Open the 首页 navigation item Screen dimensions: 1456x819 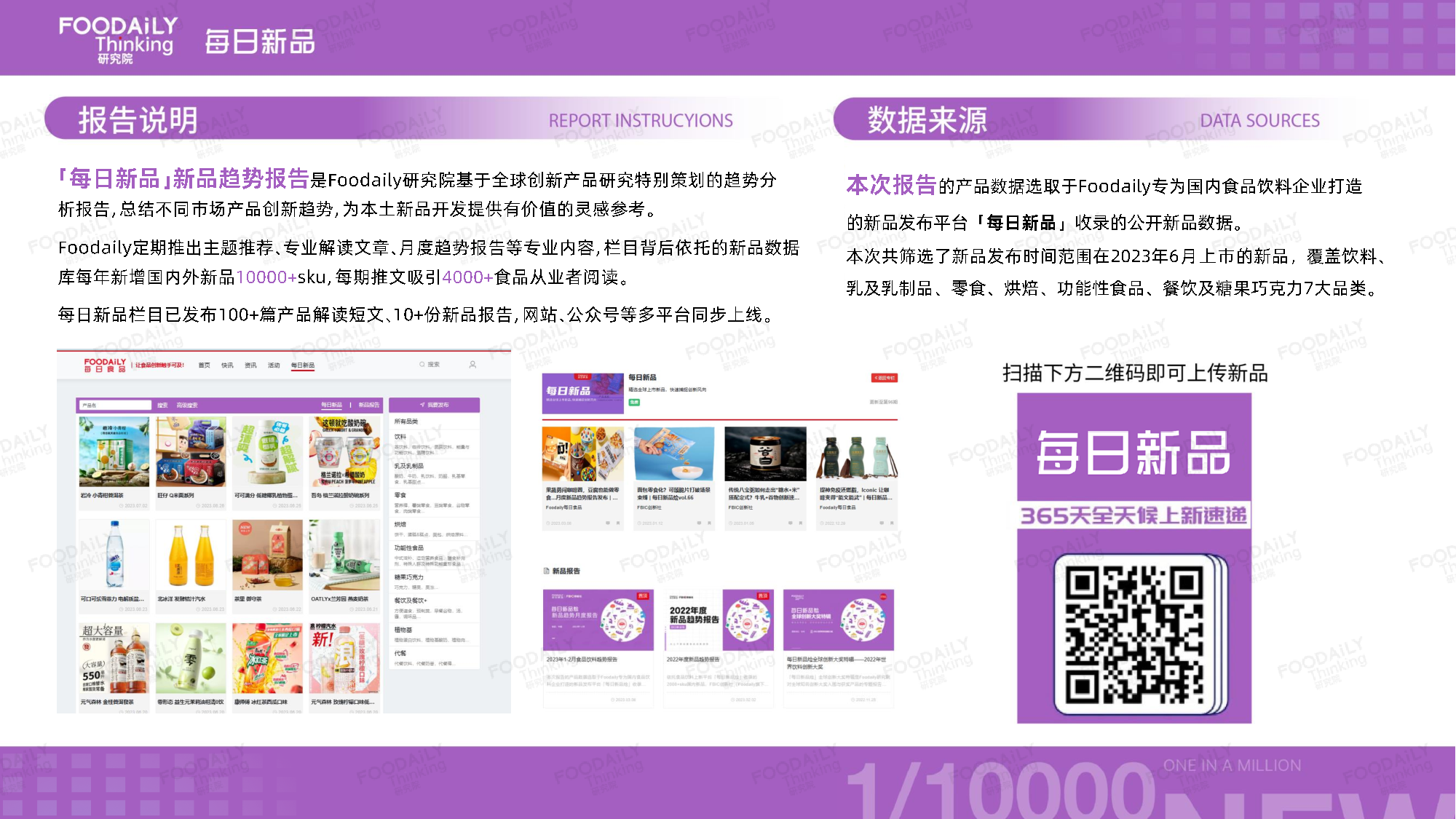pos(204,365)
